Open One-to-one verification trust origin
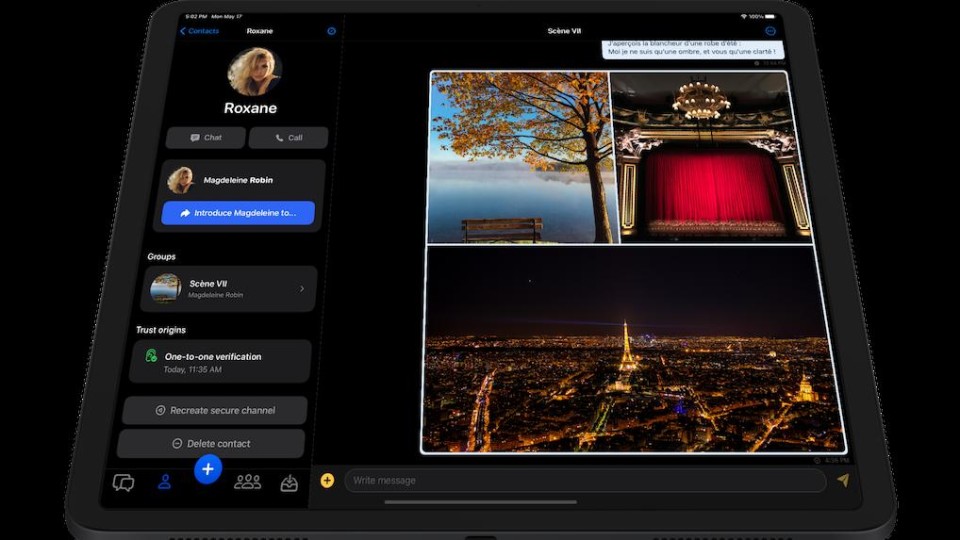 point(220,362)
